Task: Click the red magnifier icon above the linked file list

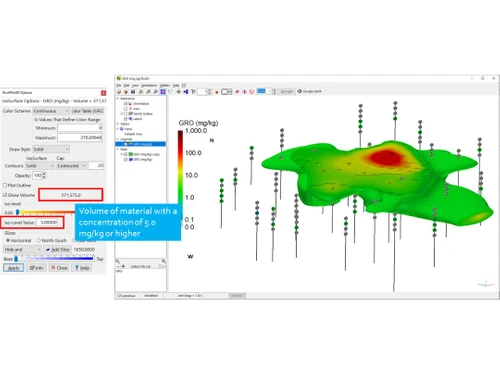Action: [x=163, y=261]
